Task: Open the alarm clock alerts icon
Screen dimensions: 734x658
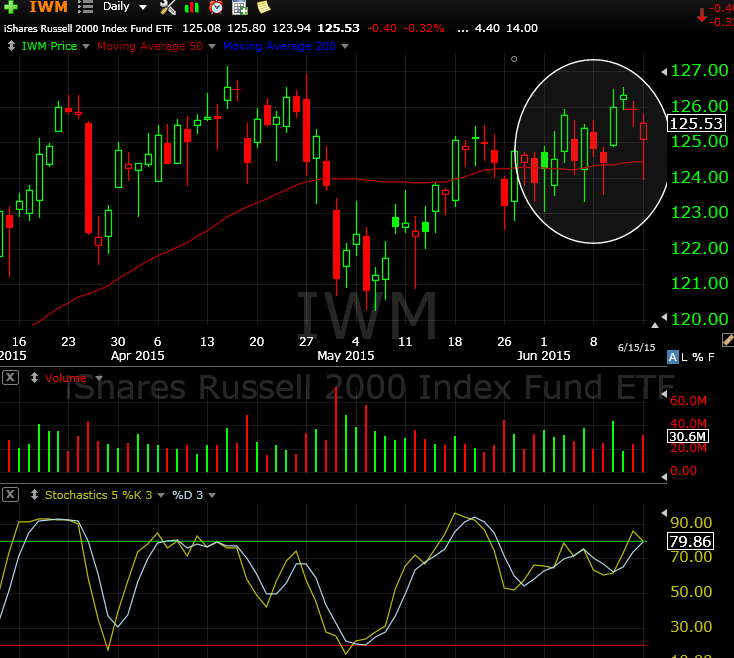Action: (x=216, y=7)
